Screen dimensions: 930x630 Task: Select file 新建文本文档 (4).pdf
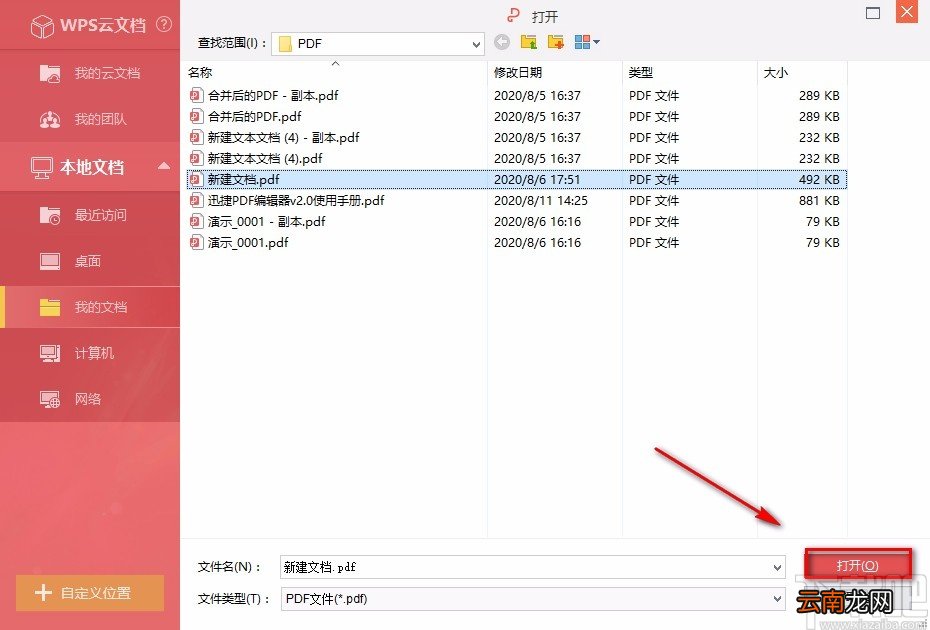[x=265, y=158]
